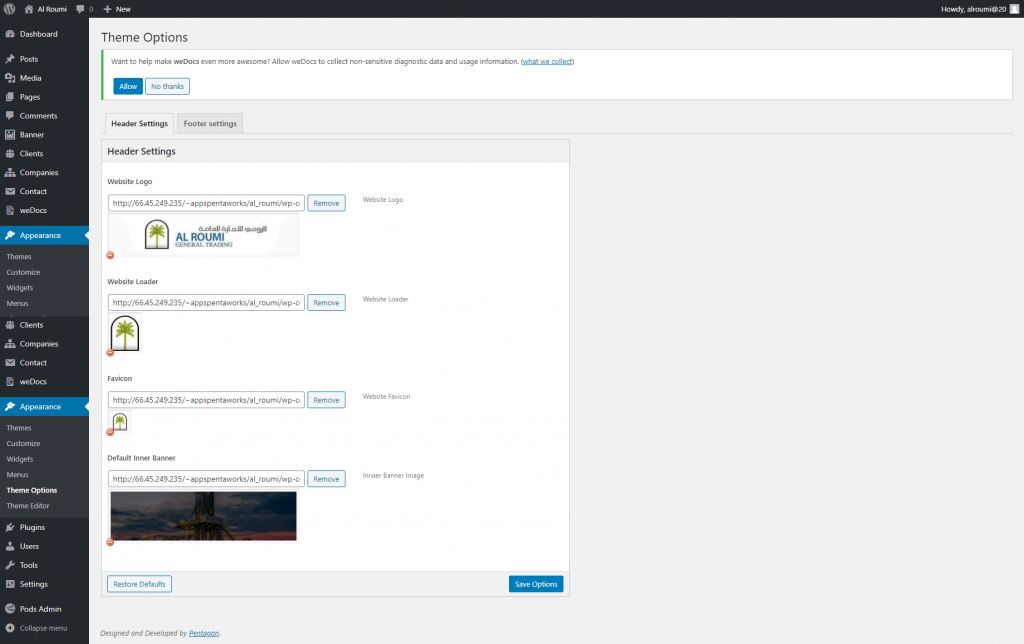Click the Website Loader URL field

[206, 302]
